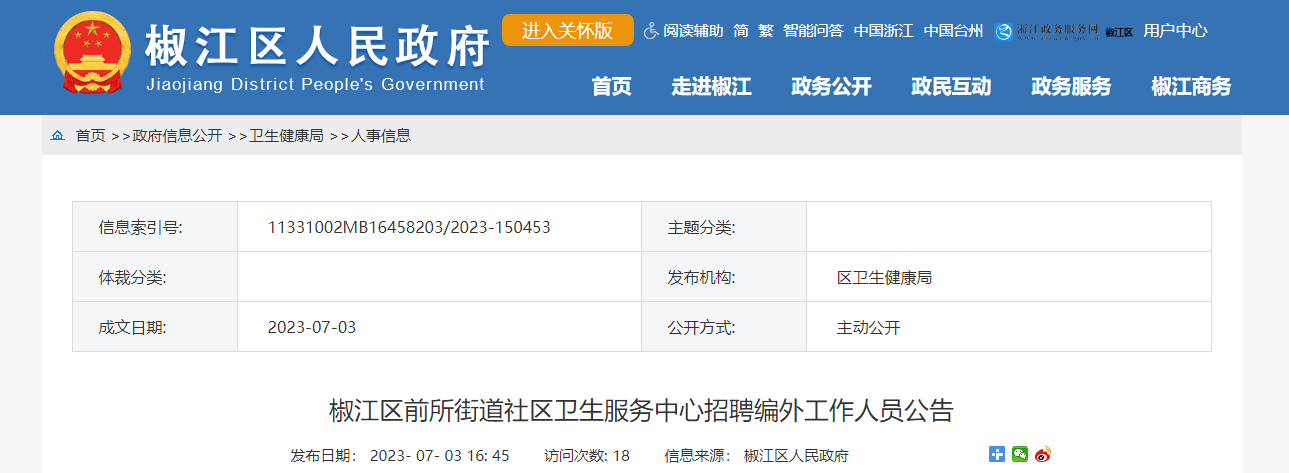Open 椒江商务 navigation item
Screen dimensions: 1289x473
coord(1191,87)
